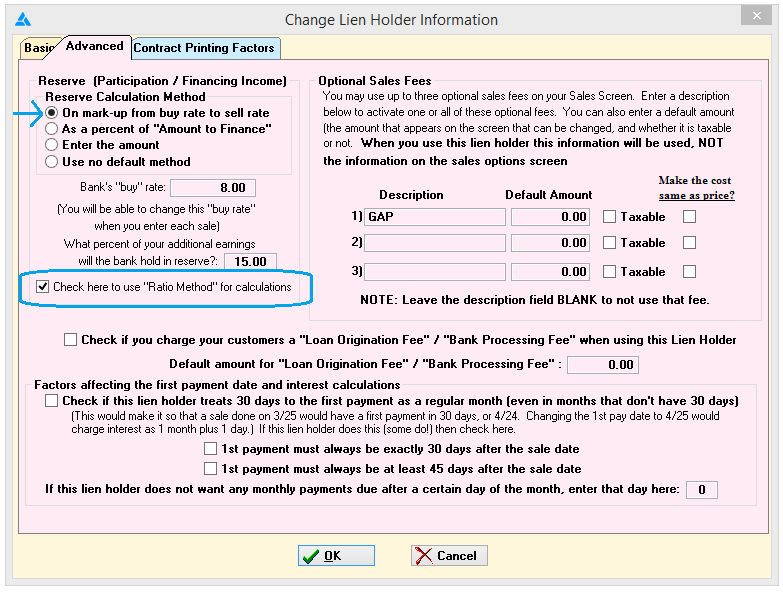Screen dimensions: 783x594
Task: Click the 'Optional Sales Fees' heading
Action: [375, 81]
